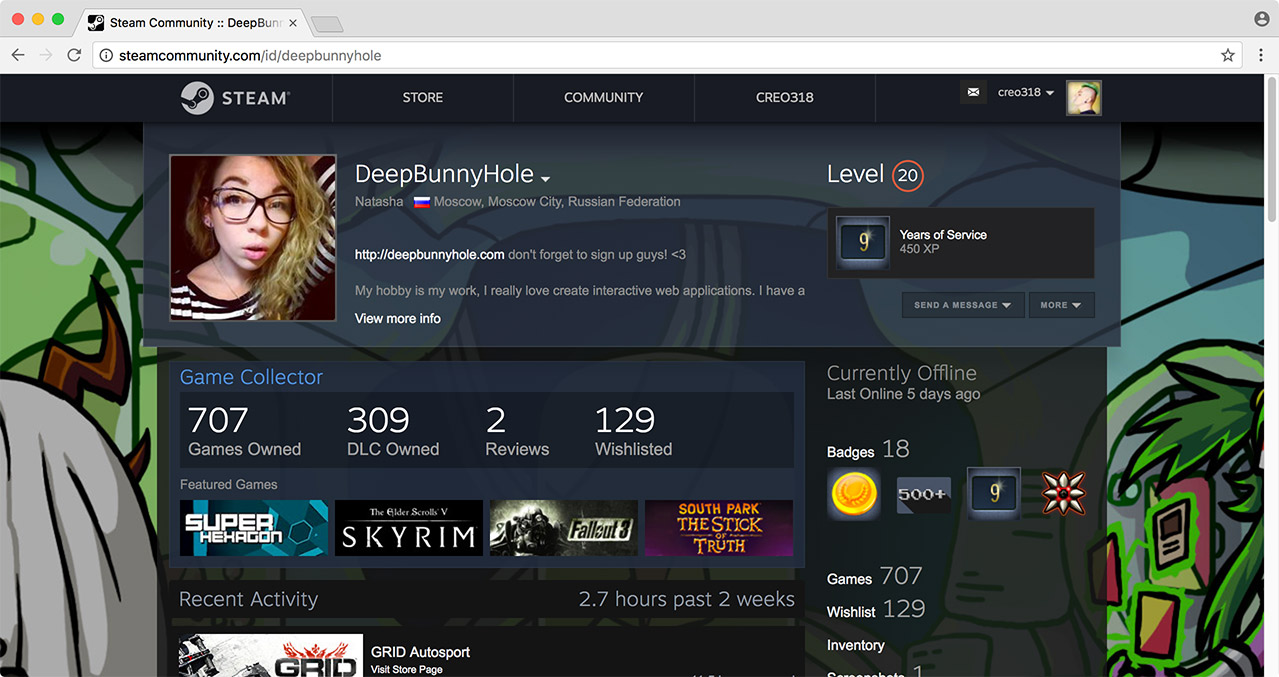Open the Send a Message dropdown
This screenshot has height=677, width=1279.
coord(963,305)
